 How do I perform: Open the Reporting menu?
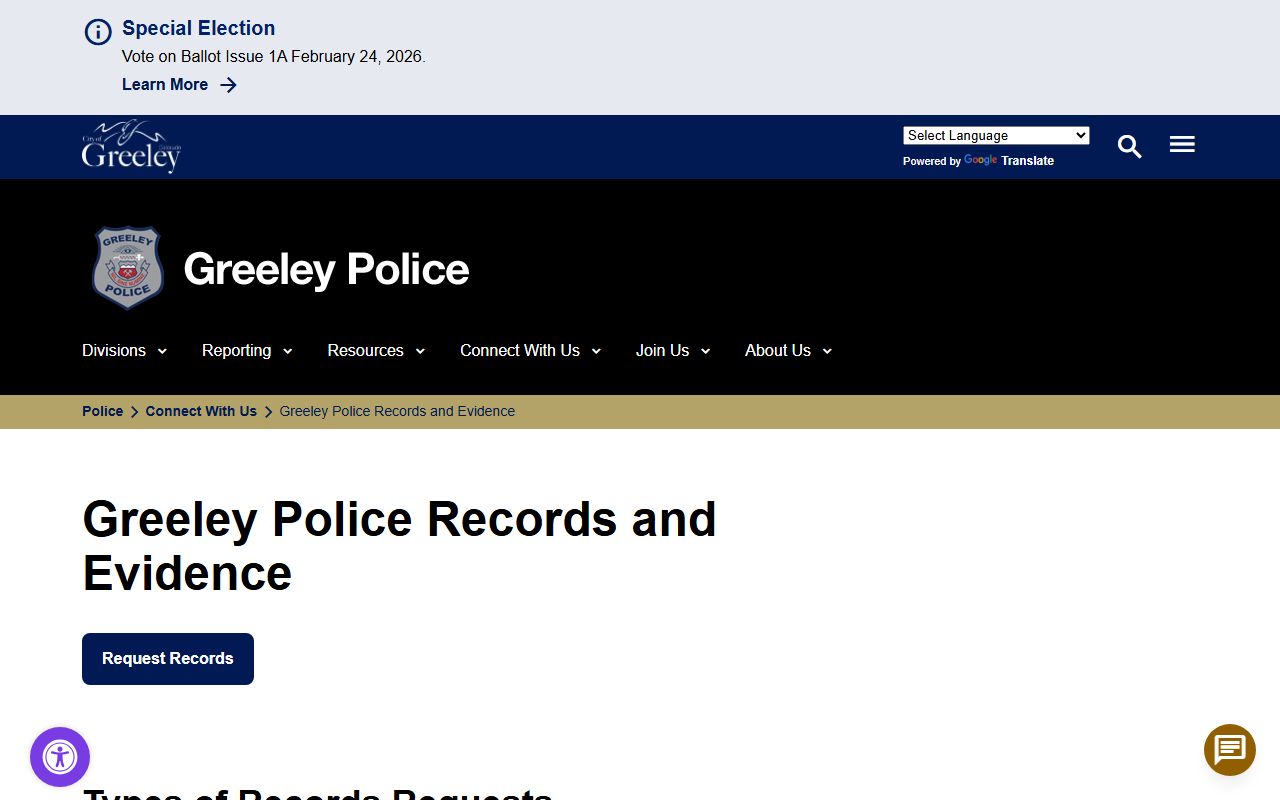(236, 351)
